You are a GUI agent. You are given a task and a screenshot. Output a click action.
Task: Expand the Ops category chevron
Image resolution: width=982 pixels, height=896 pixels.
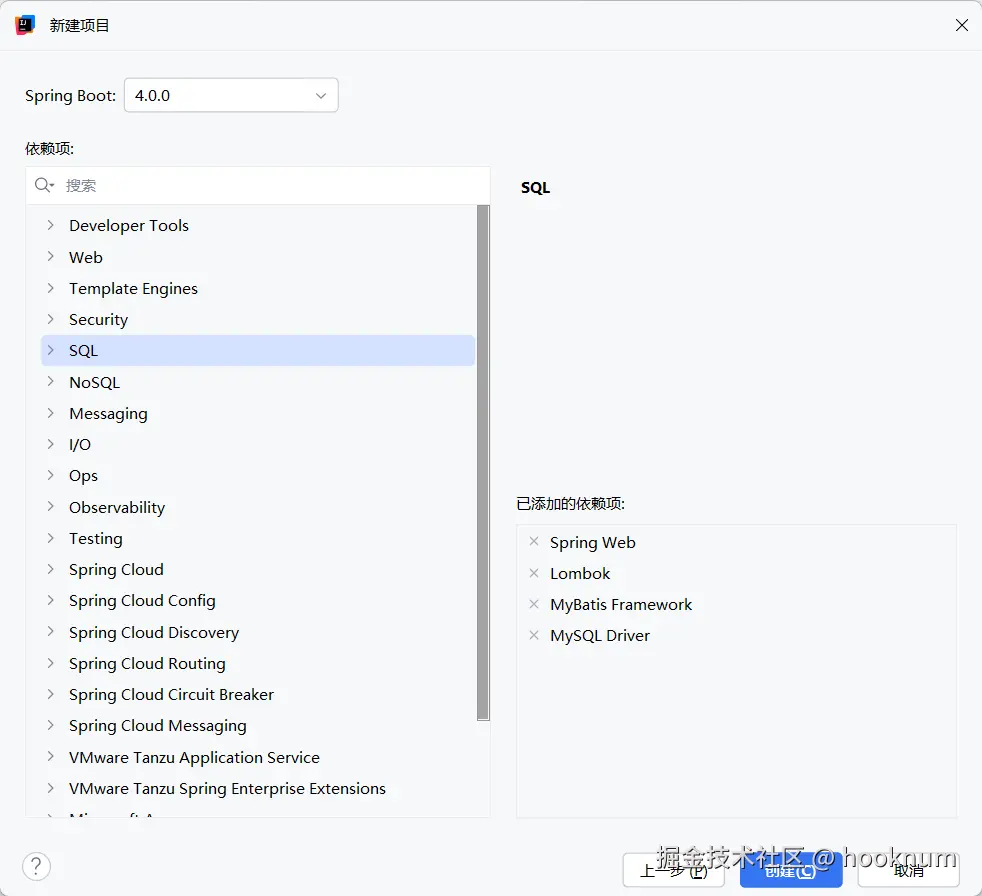point(51,475)
